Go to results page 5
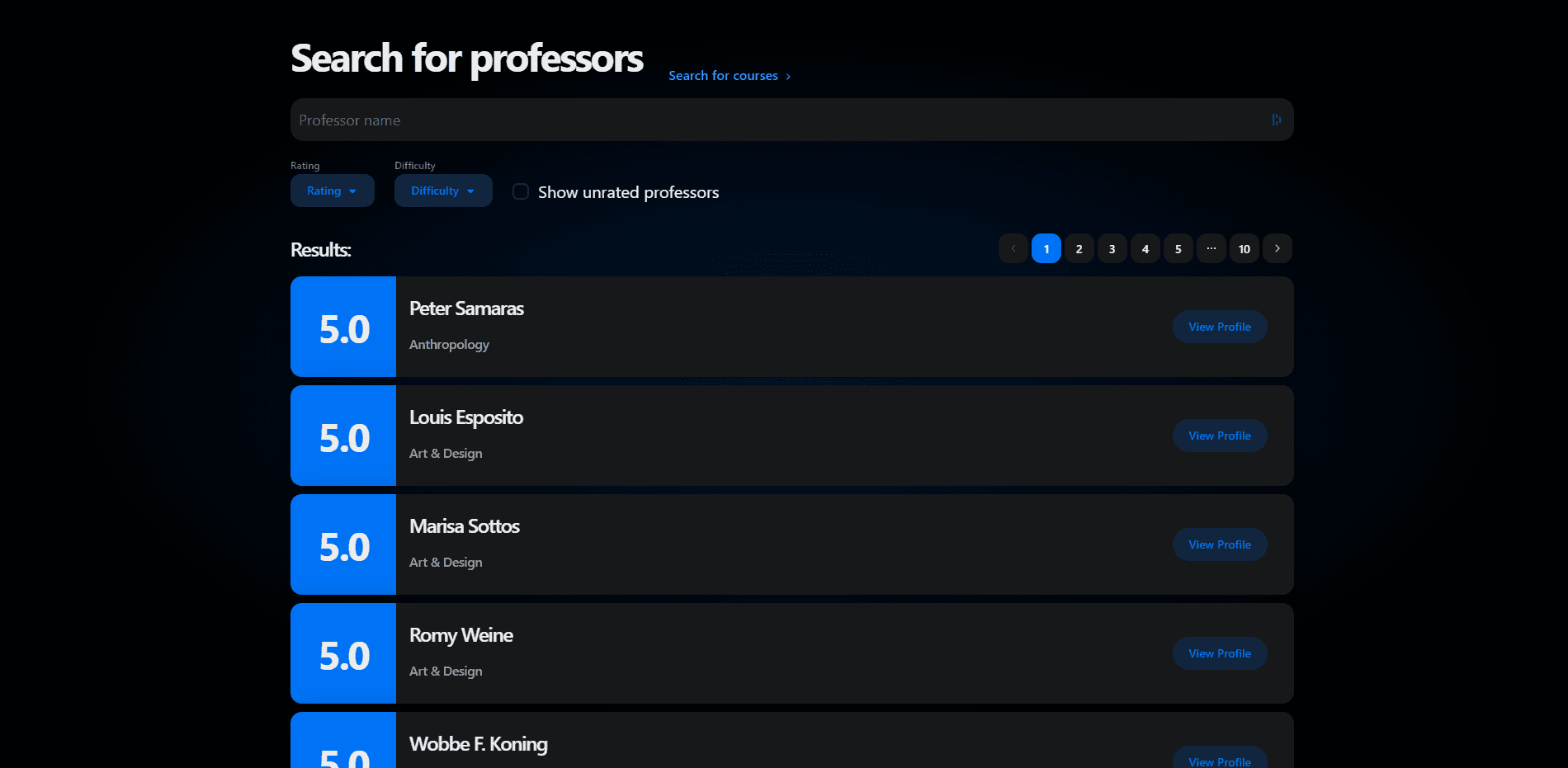The height and width of the screenshot is (768, 1568). (1178, 248)
